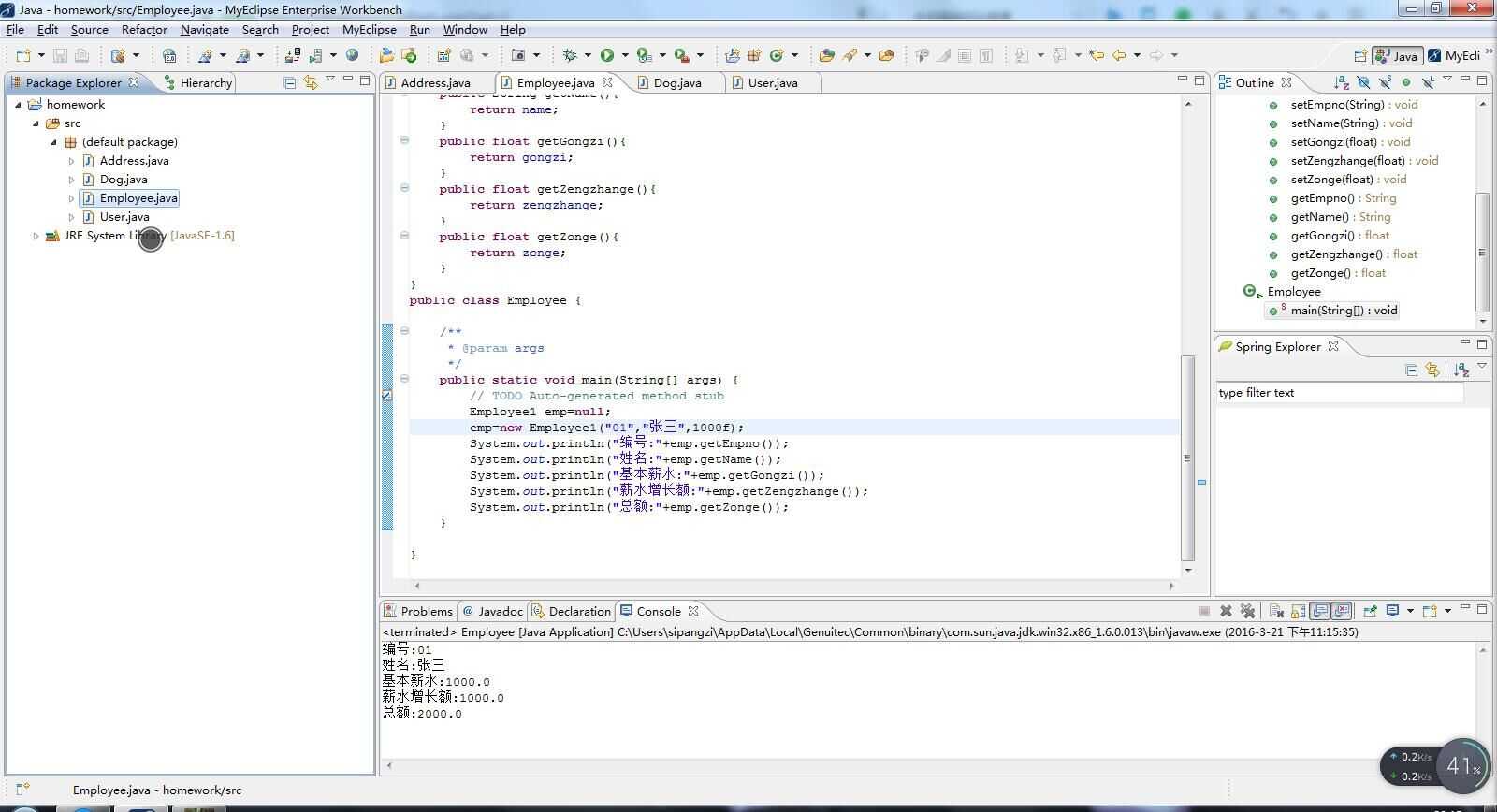Switch to the Dog.java editor tab
The image size is (1497, 812).
(677, 82)
